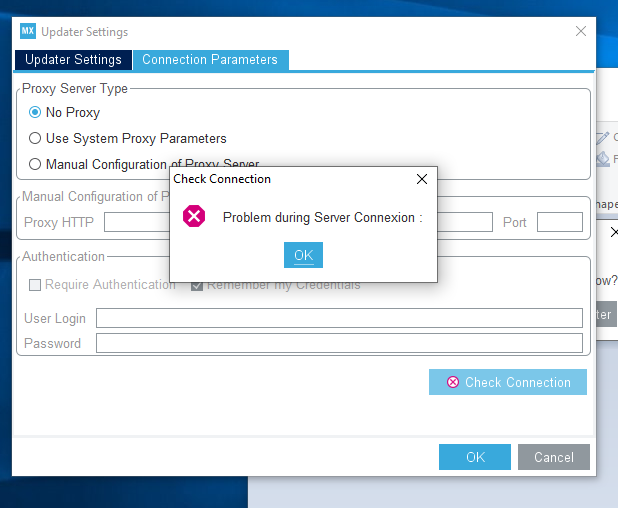Screen dimensions: 618x508
Task: Click the pencil icon in background window
Action: pos(603,138)
